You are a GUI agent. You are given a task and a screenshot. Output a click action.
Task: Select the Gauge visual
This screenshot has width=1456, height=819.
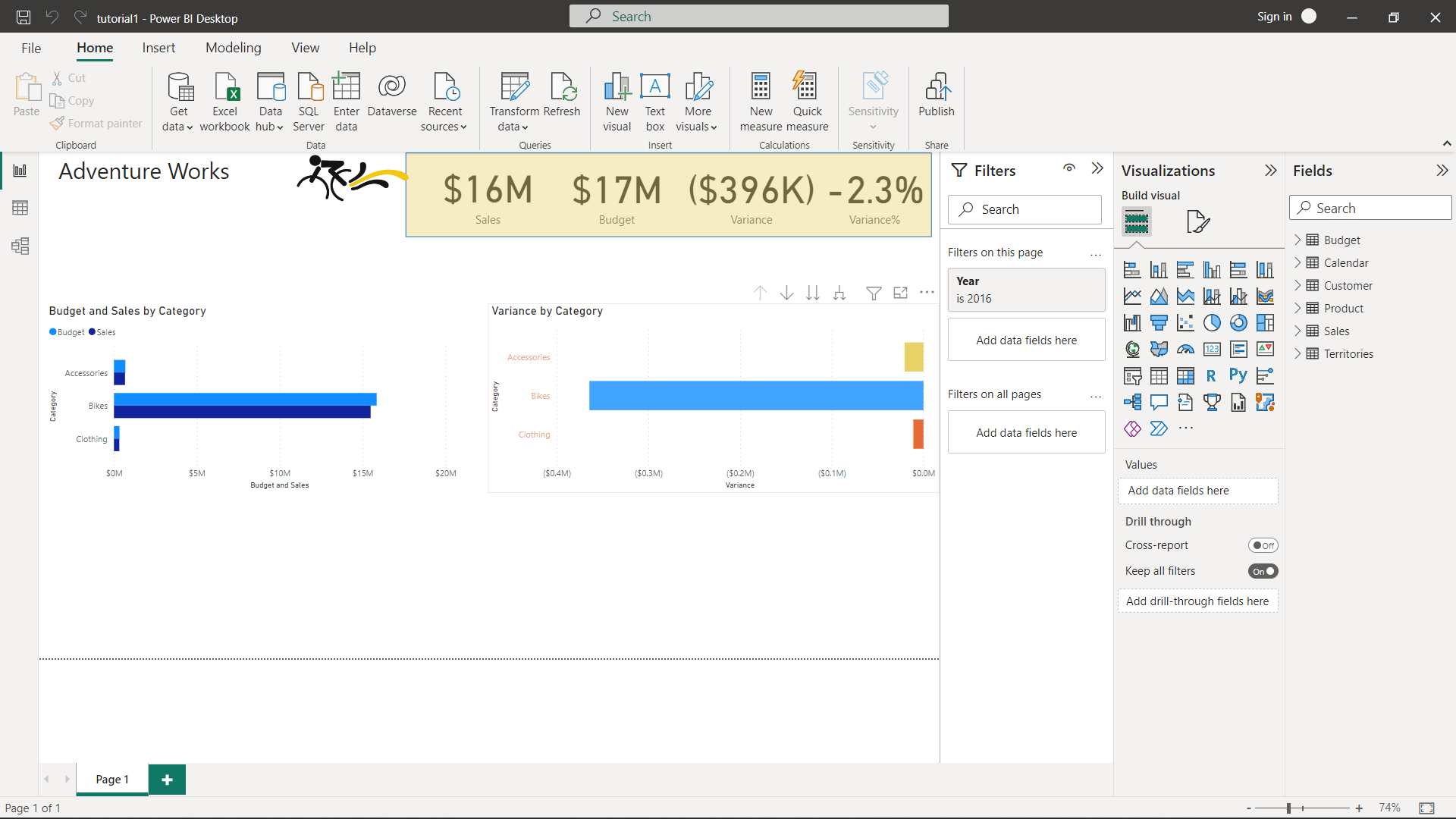pyautogui.click(x=1185, y=349)
